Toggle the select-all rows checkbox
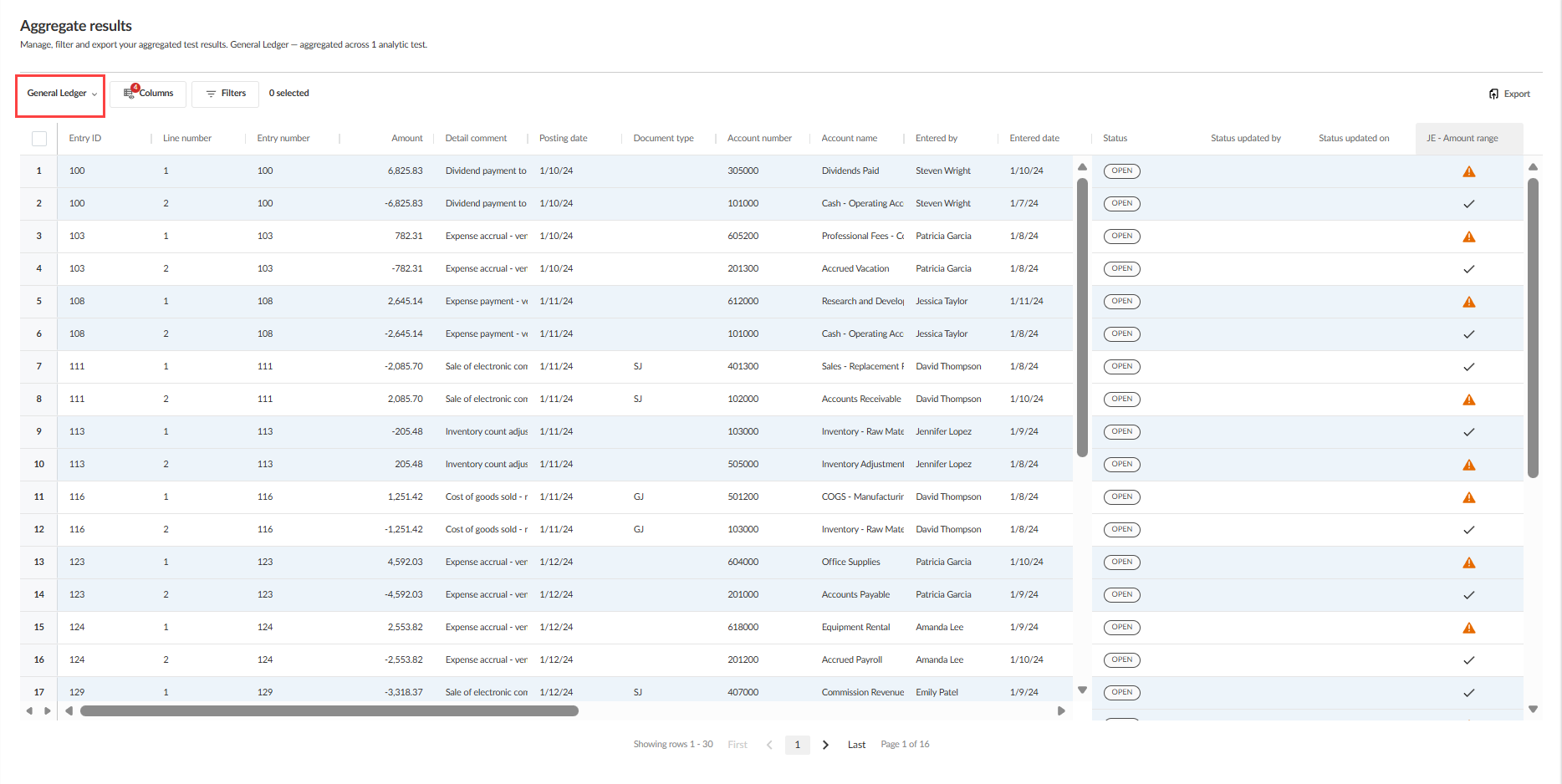The width and height of the screenshot is (1562, 784). click(39, 139)
